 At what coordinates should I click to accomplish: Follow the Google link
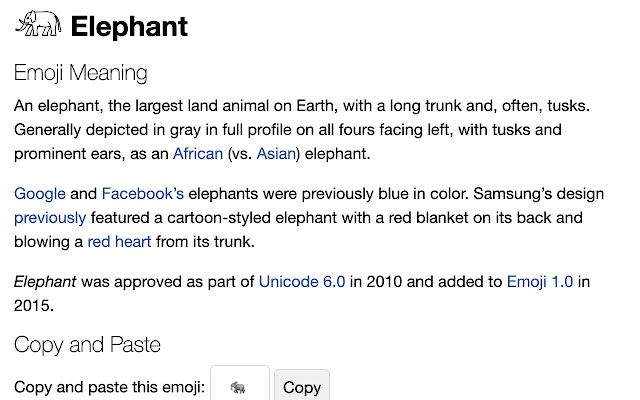tap(40, 193)
